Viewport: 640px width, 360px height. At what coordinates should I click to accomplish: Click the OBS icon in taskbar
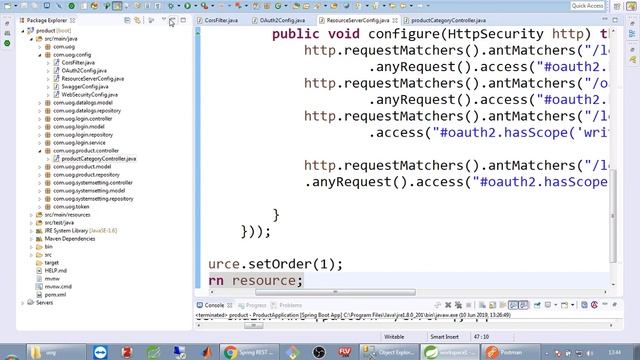point(319,352)
